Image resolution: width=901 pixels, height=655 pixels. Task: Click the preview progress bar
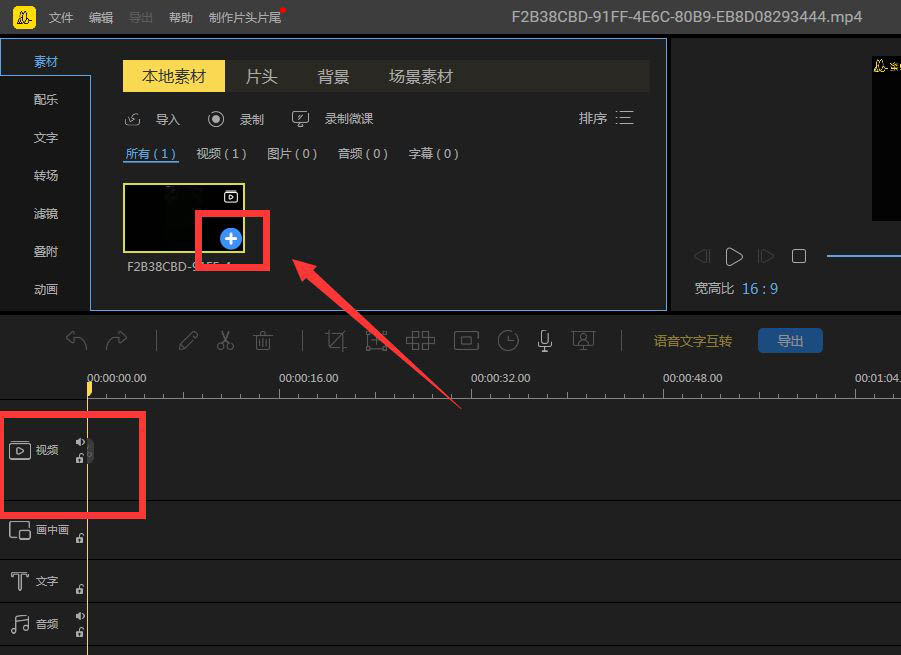pos(864,256)
